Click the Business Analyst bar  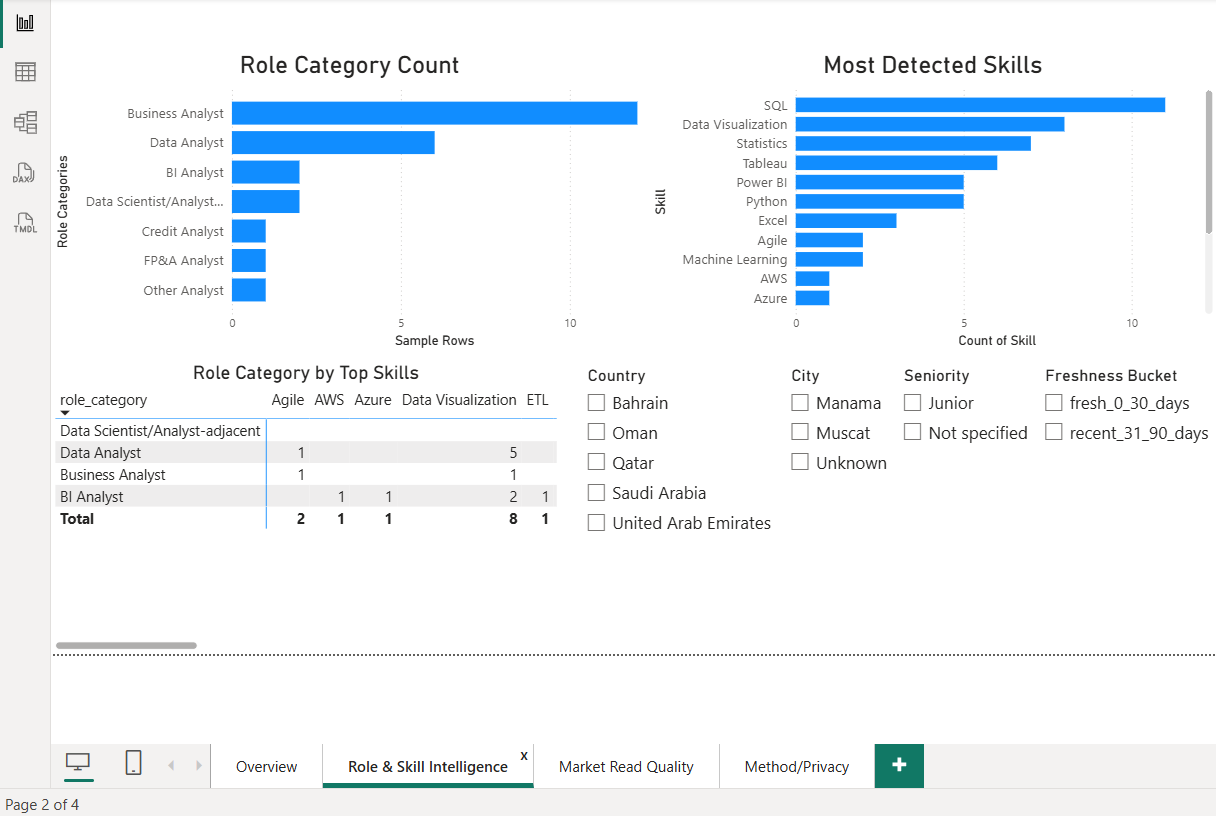click(x=434, y=113)
